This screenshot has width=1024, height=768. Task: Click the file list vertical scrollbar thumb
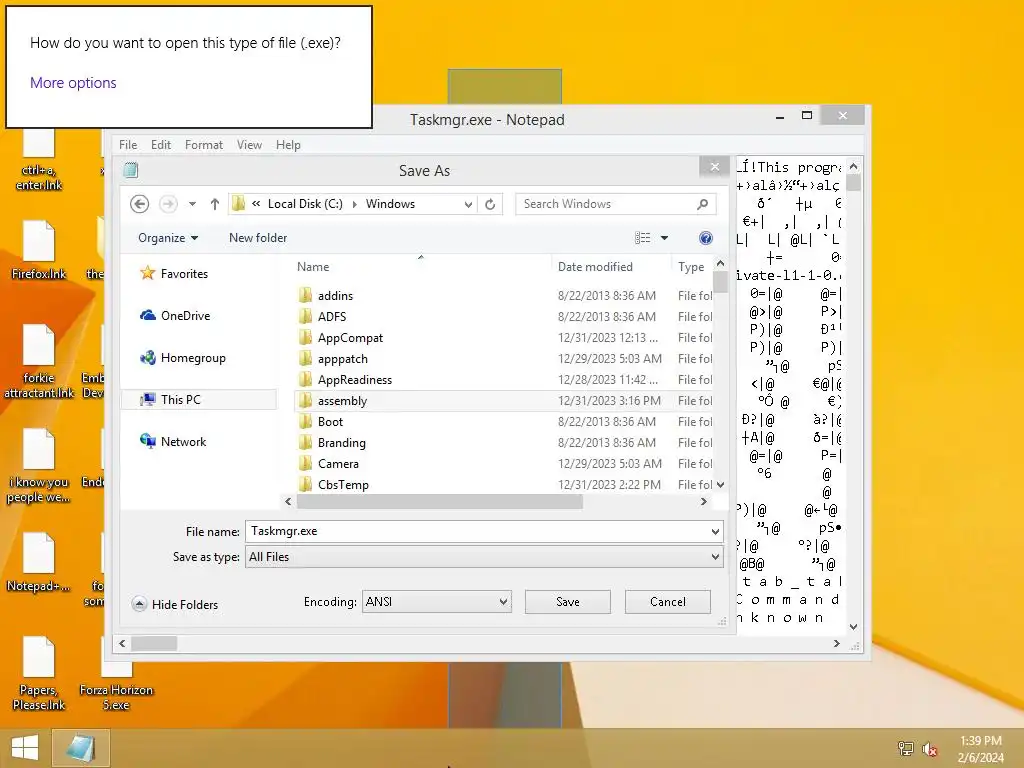click(x=720, y=283)
